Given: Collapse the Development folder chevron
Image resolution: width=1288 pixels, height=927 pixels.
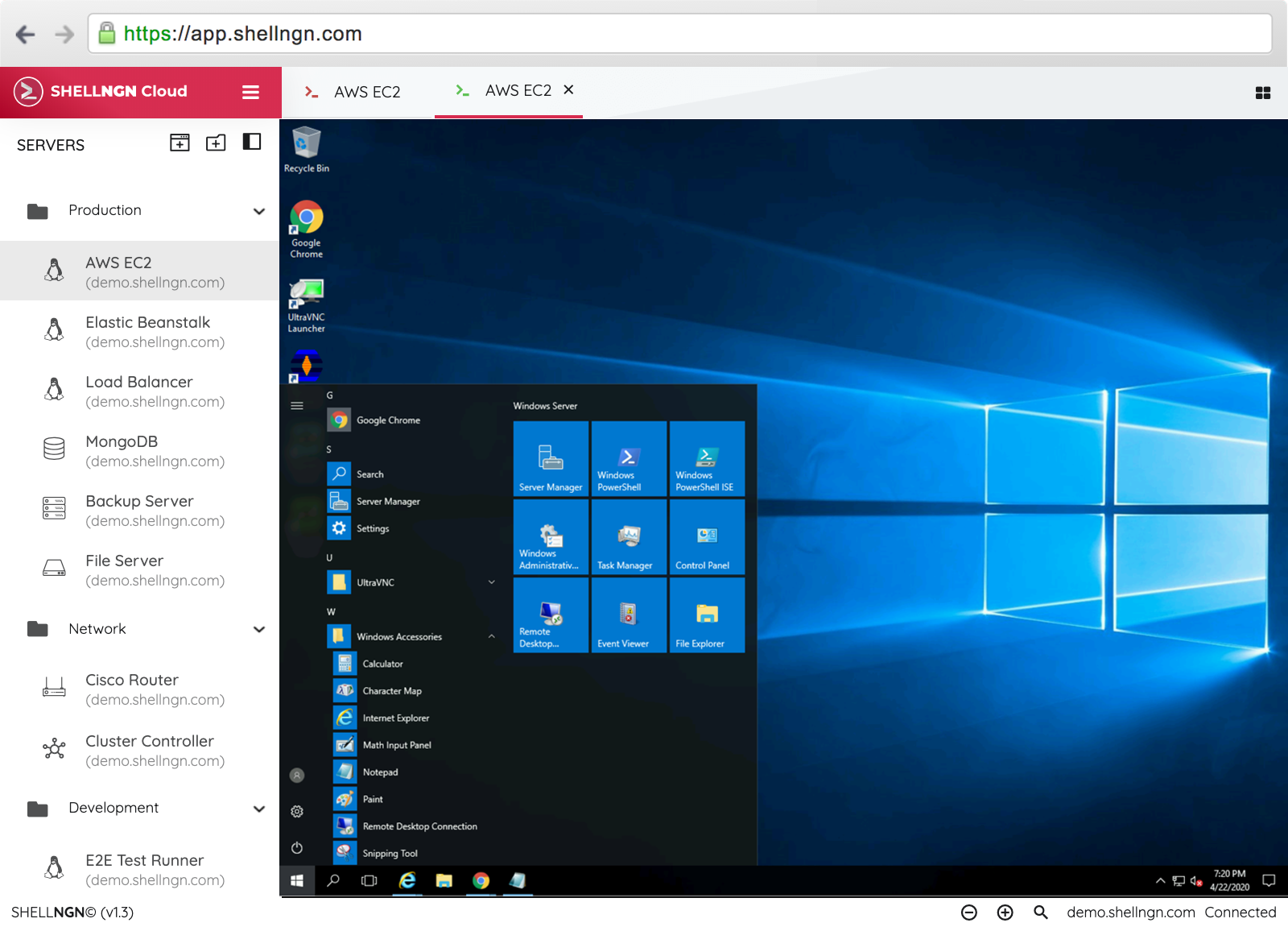Looking at the screenshot, I should (259, 809).
